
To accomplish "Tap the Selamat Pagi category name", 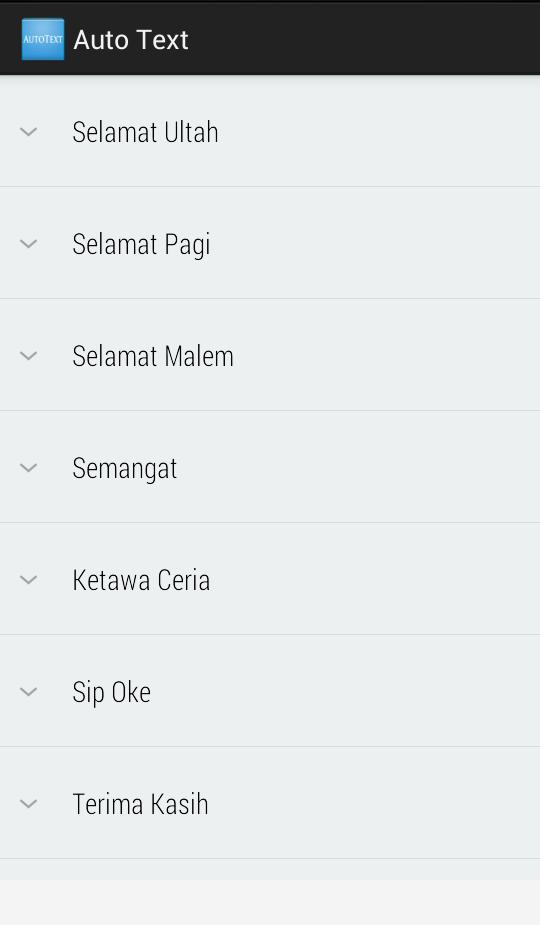I will 141,244.
